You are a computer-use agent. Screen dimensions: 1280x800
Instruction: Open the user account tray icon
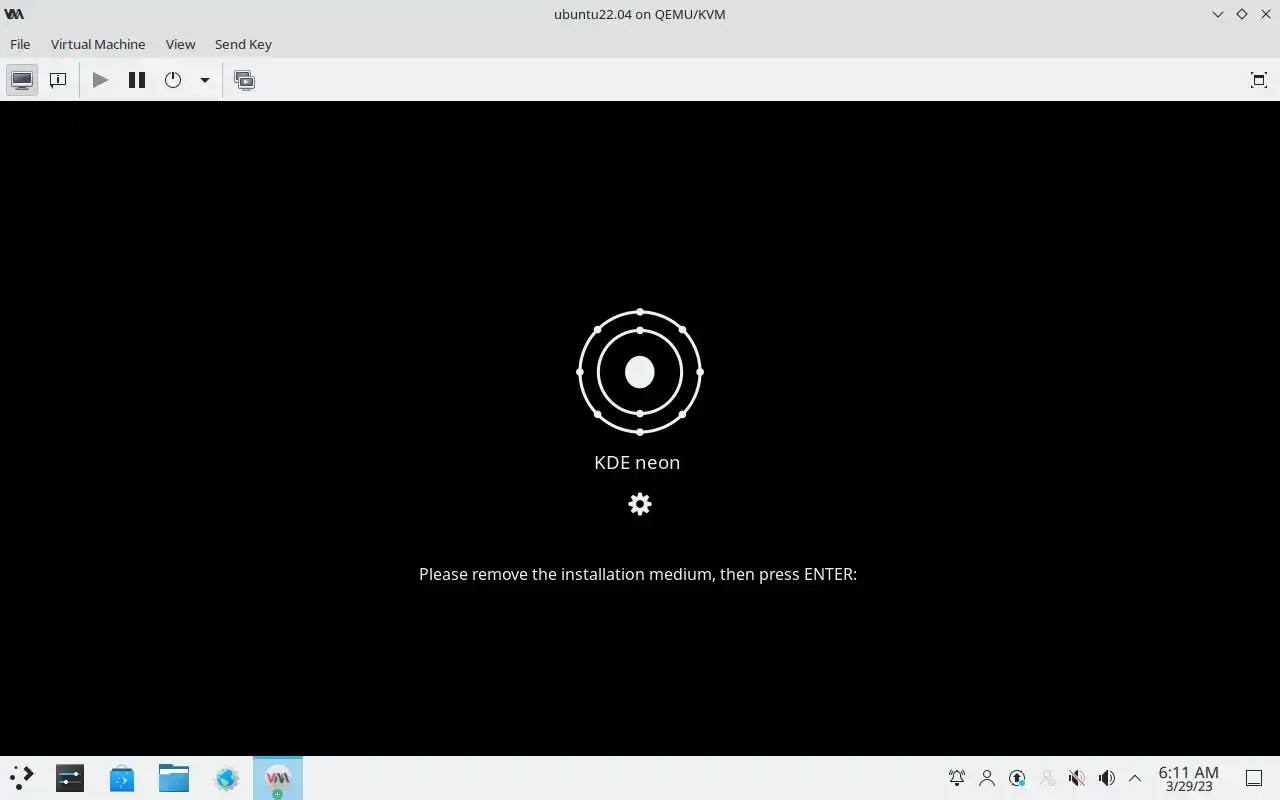(x=987, y=778)
